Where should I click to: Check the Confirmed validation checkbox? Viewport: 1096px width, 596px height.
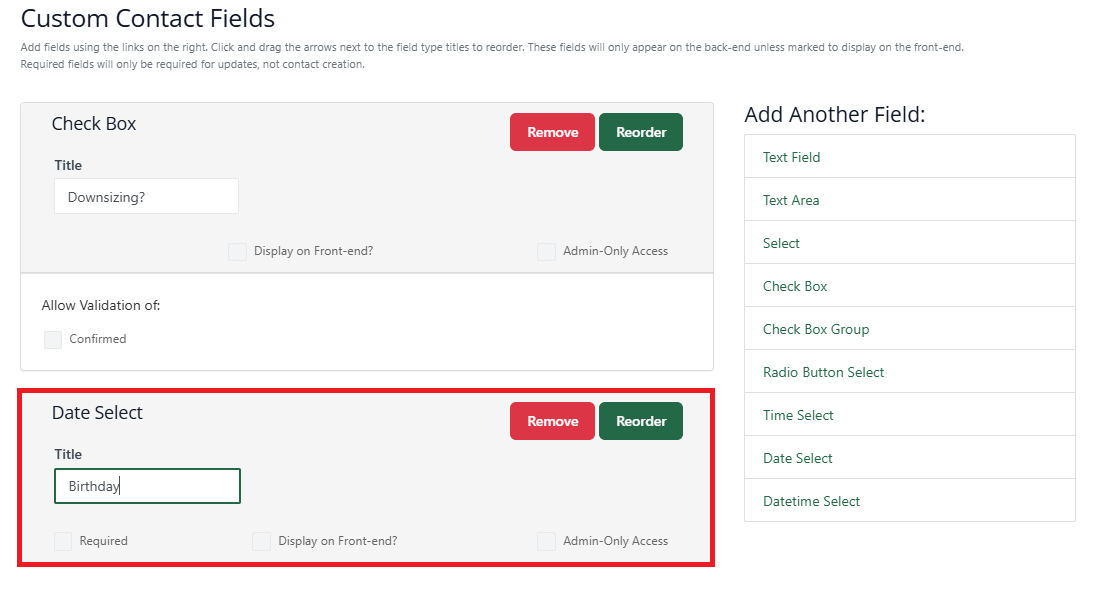pos(53,340)
